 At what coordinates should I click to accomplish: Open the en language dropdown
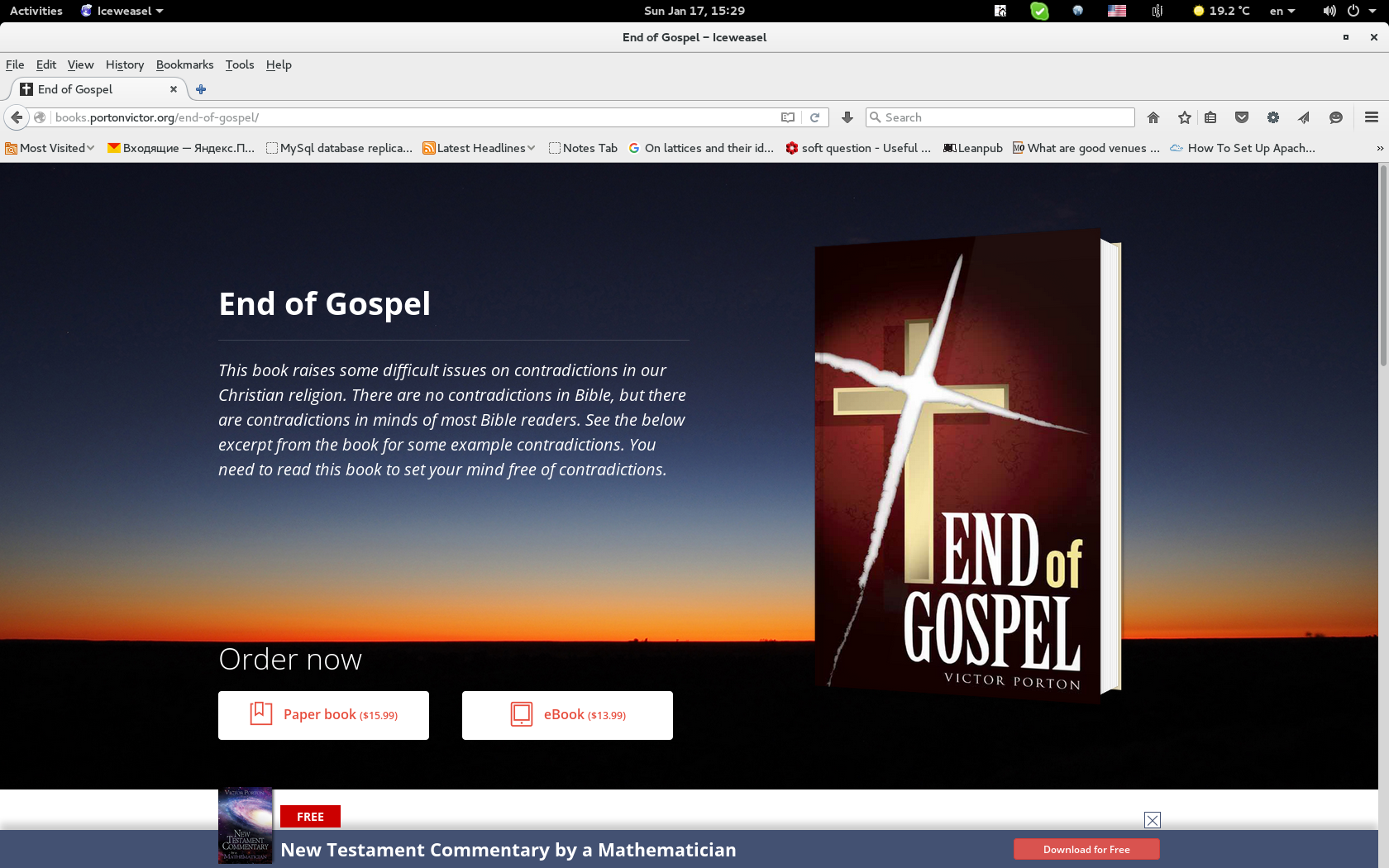[x=1282, y=11]
